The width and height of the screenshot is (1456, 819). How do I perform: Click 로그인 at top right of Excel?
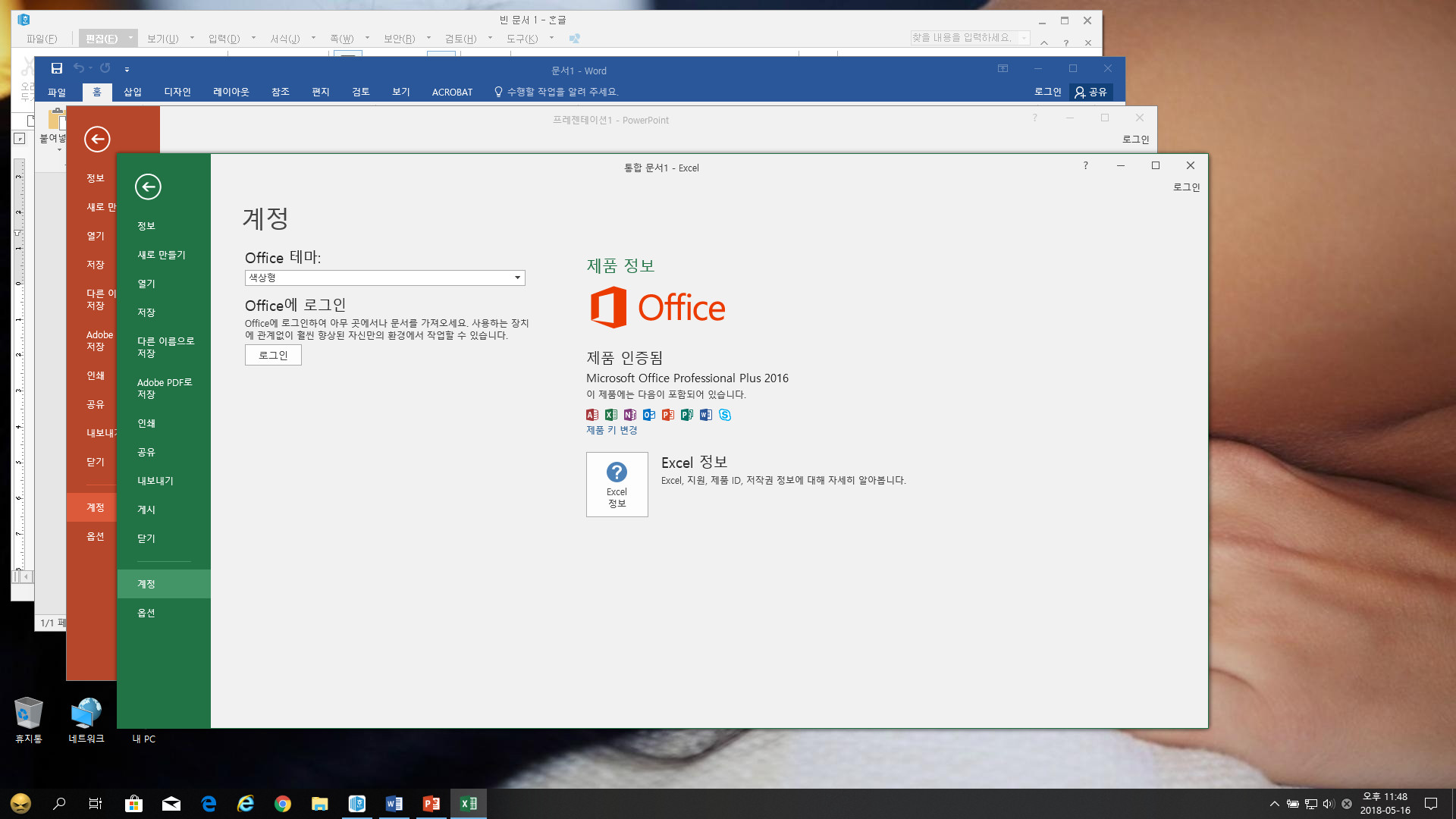pos(1186,187)
